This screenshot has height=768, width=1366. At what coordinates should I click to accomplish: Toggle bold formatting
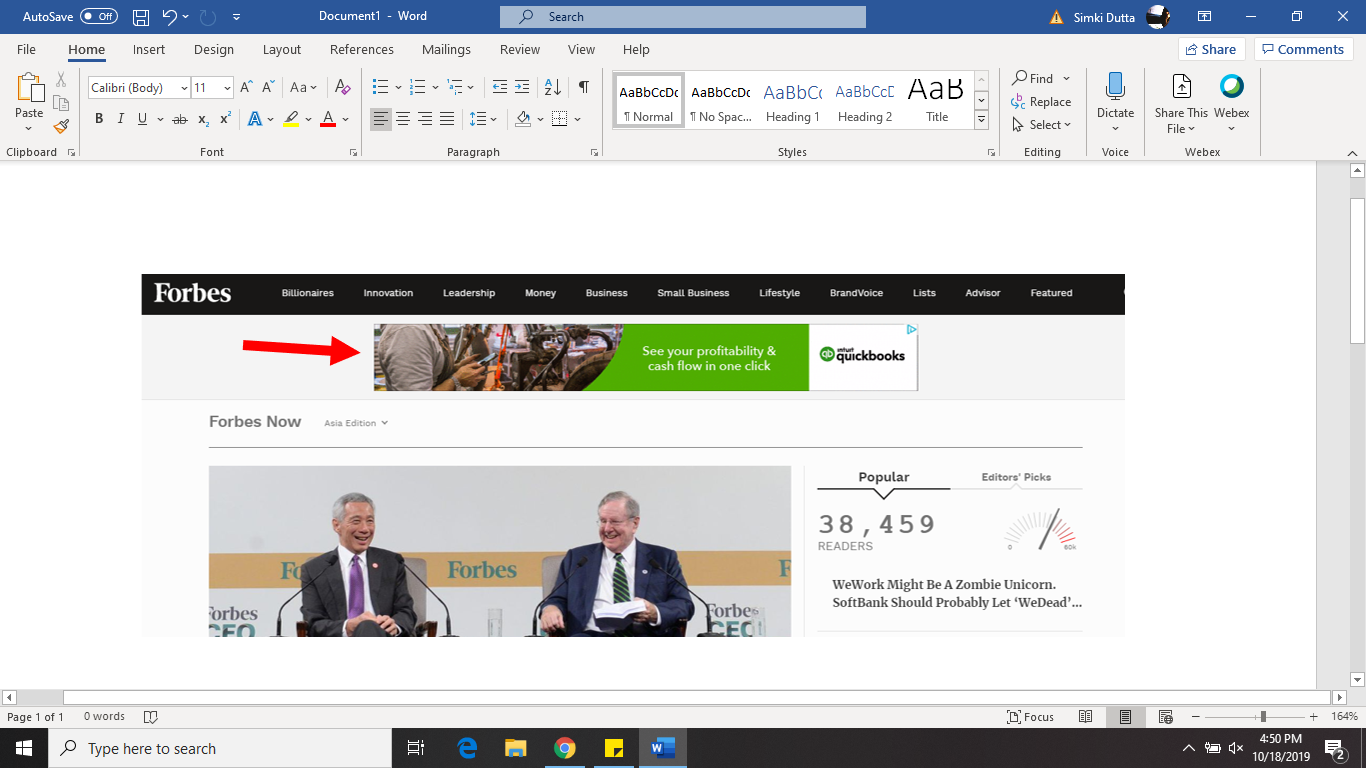pos(99,119)
